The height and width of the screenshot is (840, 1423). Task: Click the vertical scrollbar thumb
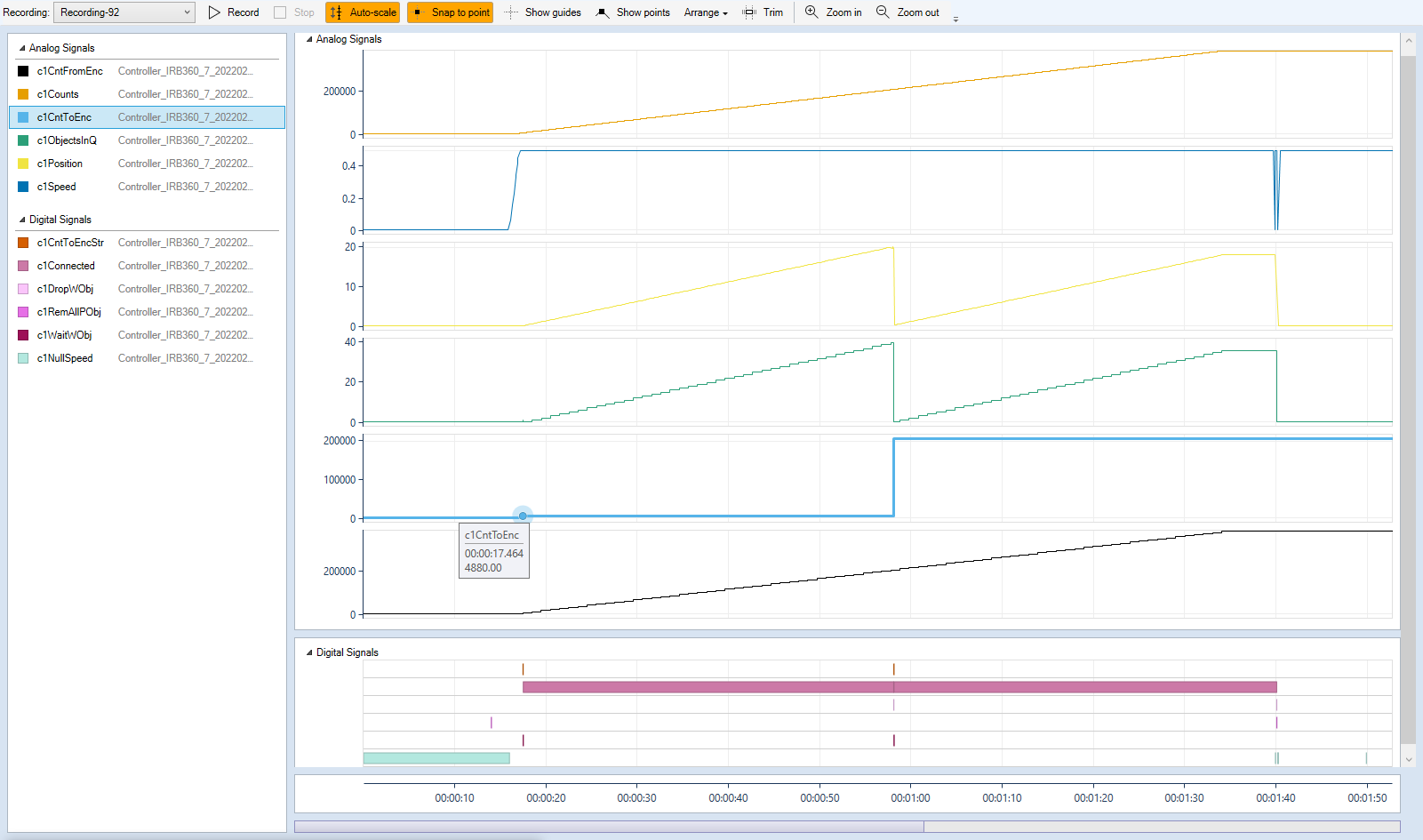coord(1408,399)
